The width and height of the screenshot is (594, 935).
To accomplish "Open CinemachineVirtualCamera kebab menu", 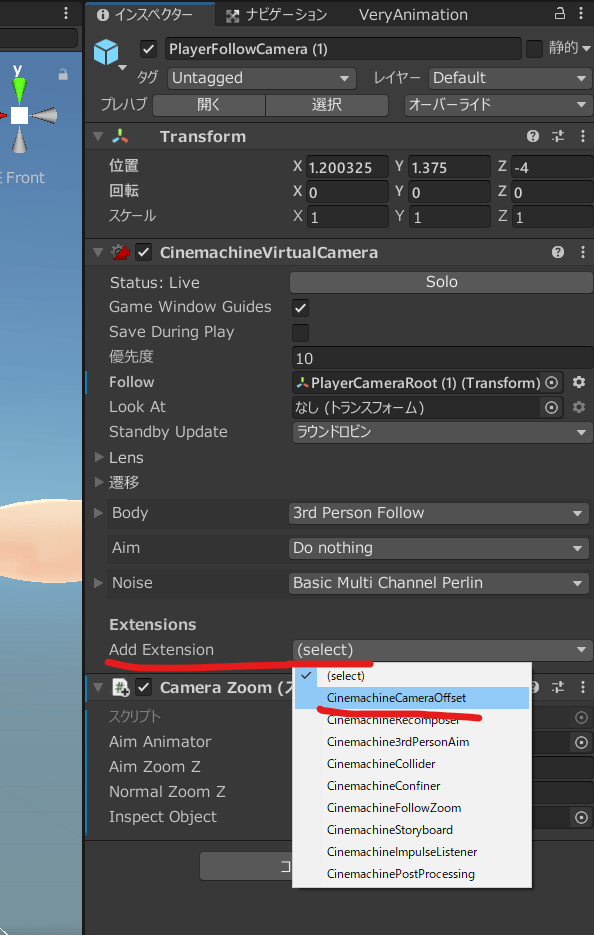I will (583, 252).
